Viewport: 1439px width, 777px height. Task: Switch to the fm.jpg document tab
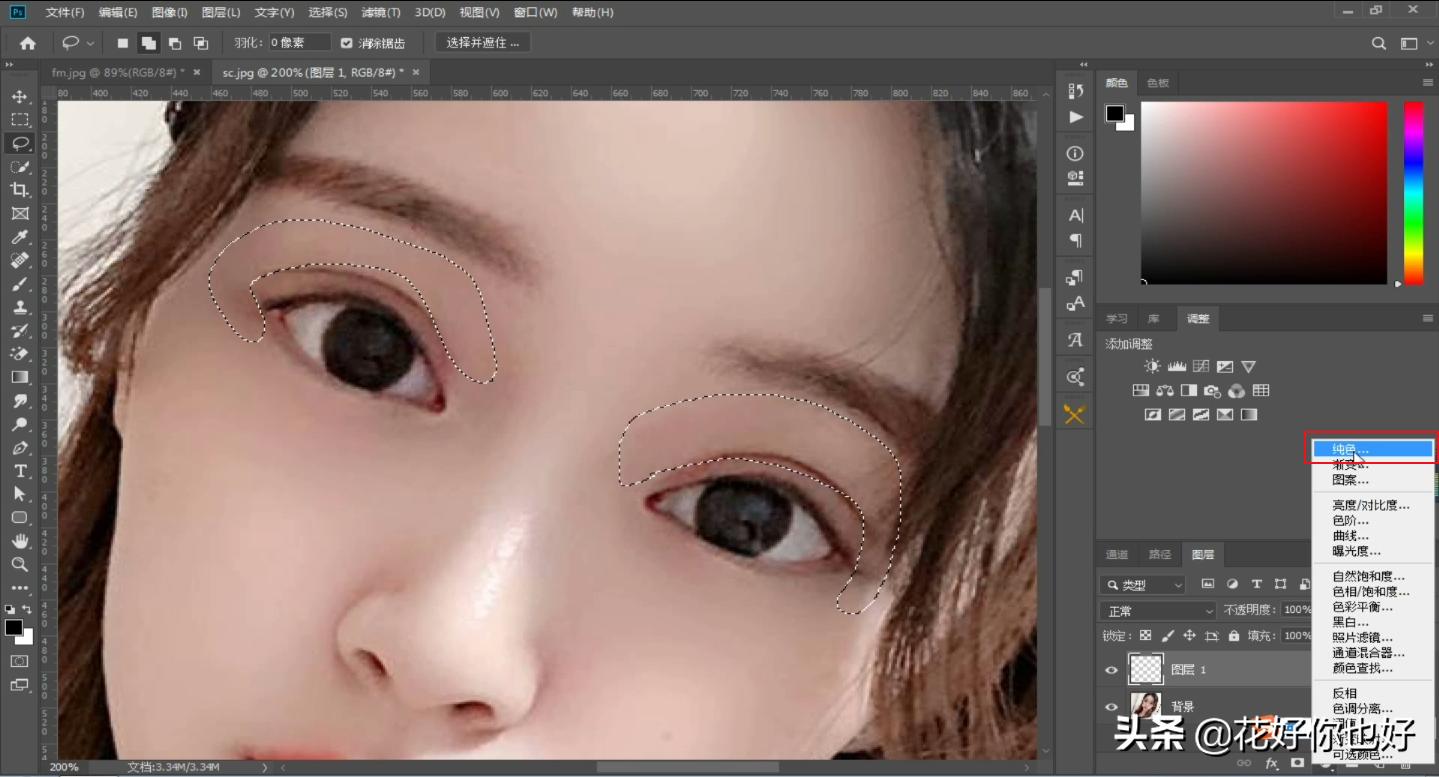coord(116,73)
